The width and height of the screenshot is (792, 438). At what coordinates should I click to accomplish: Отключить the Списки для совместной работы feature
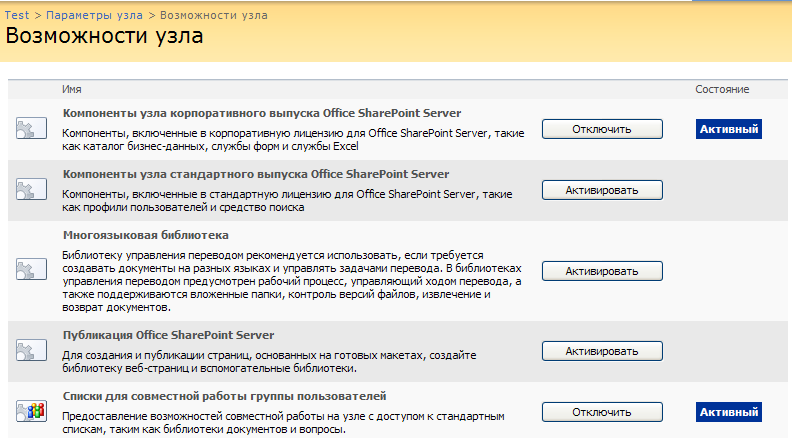coord(602,412)
